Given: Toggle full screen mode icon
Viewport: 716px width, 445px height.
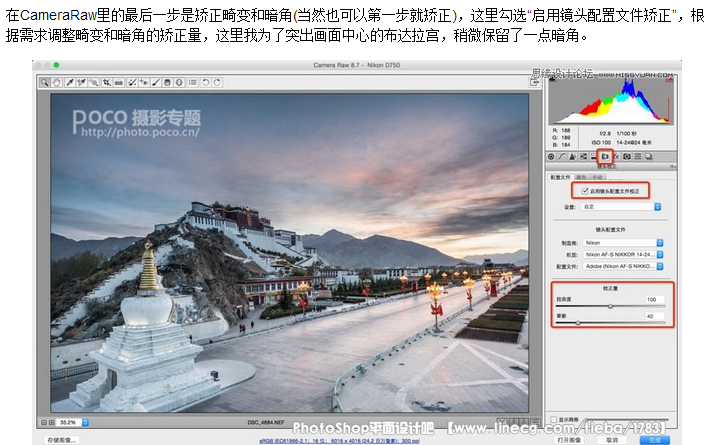Looking at the screenshot, I should click(x=534, y=83).
